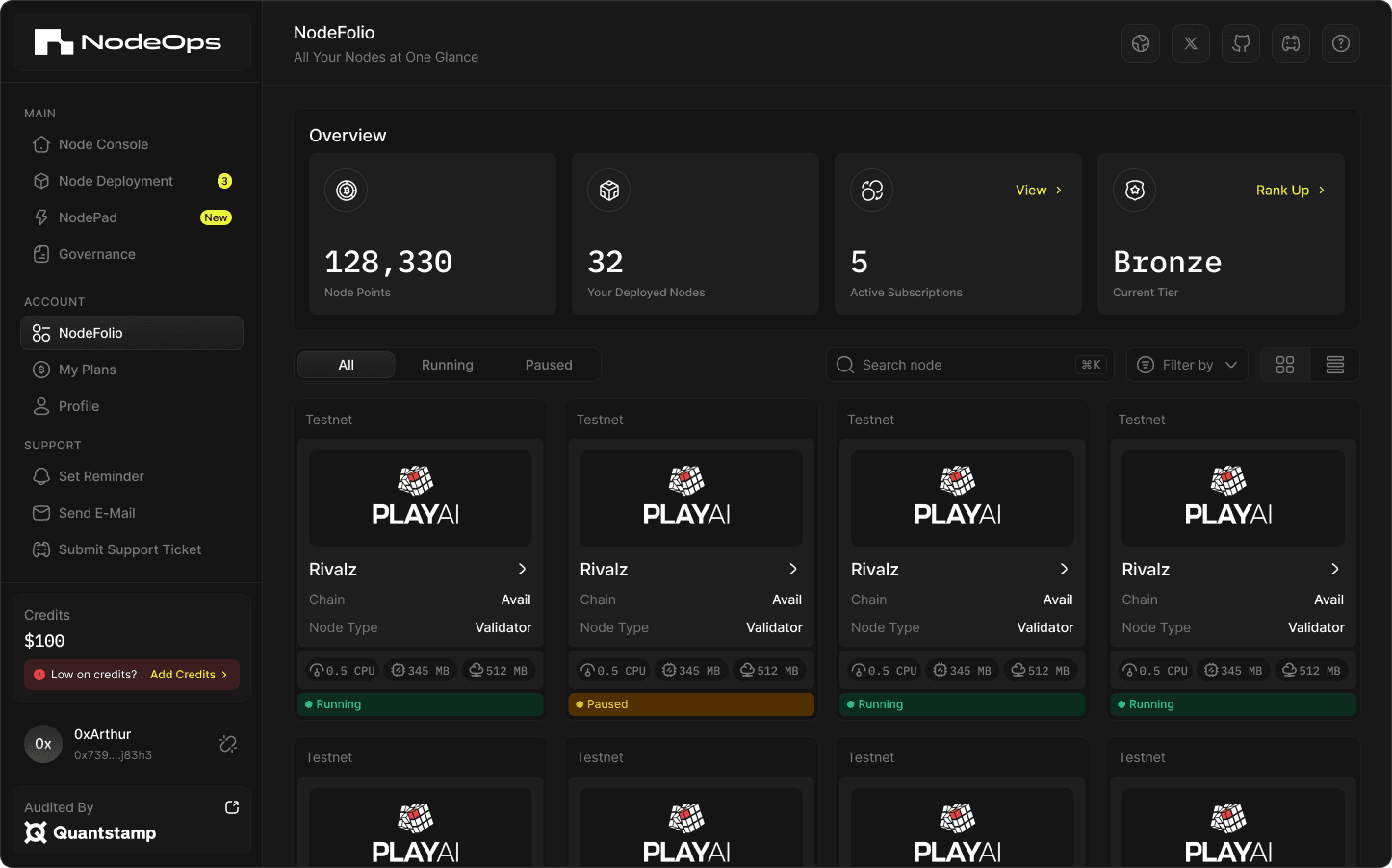1392x868 pixels.
Task: Click Rank Up on the Current Tier card
Action: [1291, 191]
